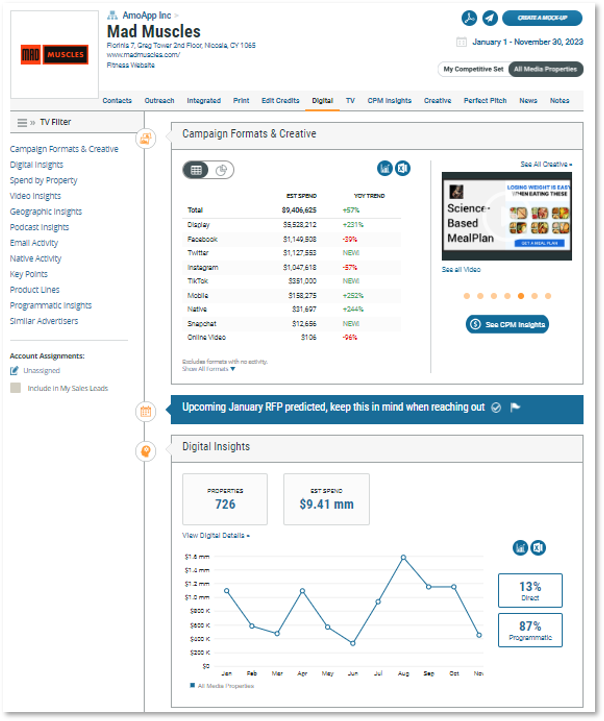
Task: Click the 87% Programmatic box
Action: [530, 630]
